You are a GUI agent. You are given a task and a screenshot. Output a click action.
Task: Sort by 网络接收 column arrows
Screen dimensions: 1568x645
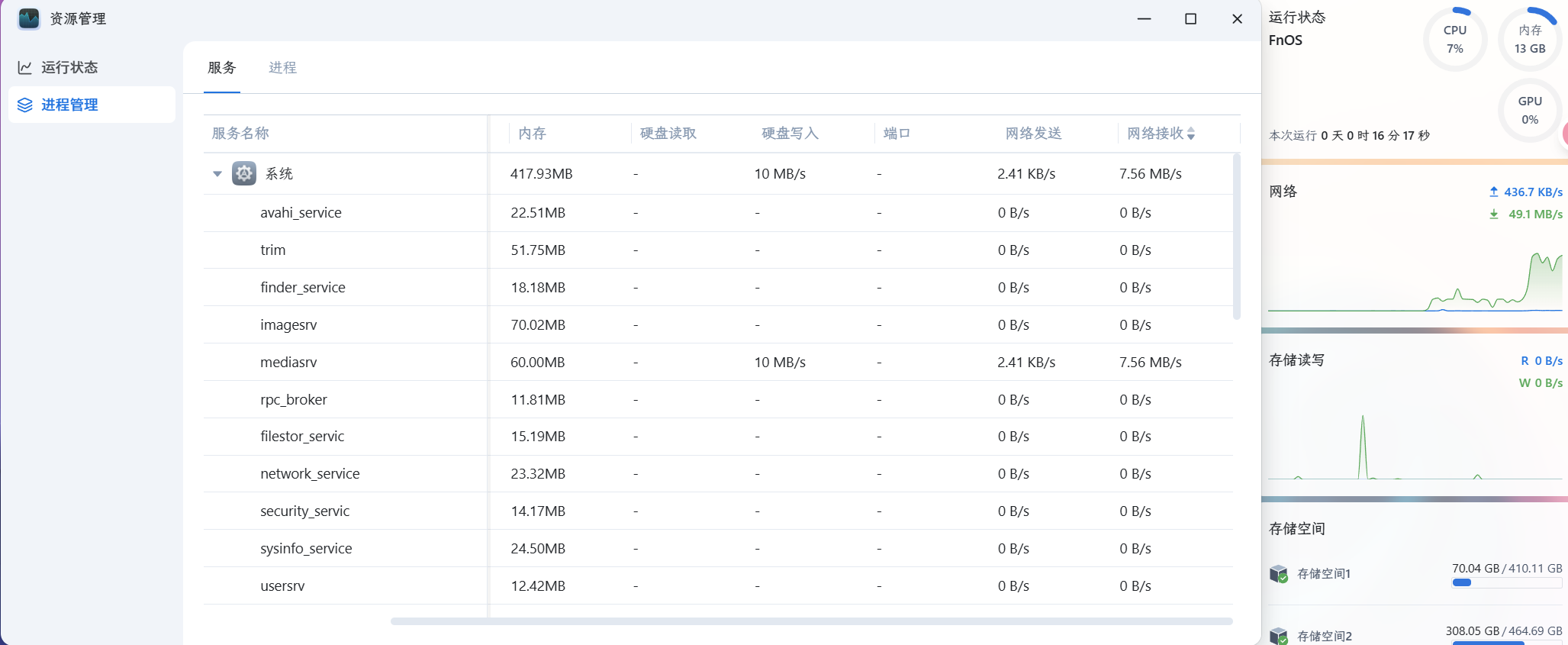[x=1191, y=134]
